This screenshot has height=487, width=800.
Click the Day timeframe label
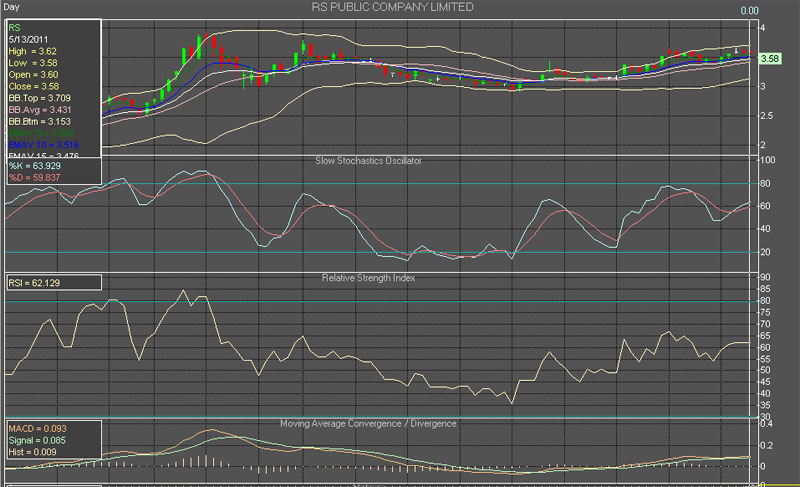tap(11, 7)
